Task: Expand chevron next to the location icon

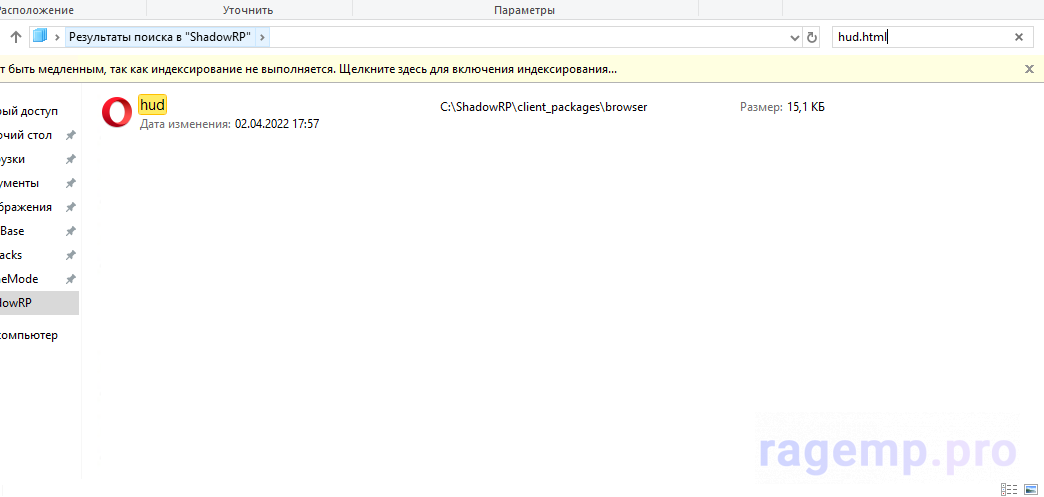Action: (x=58, y=37)
